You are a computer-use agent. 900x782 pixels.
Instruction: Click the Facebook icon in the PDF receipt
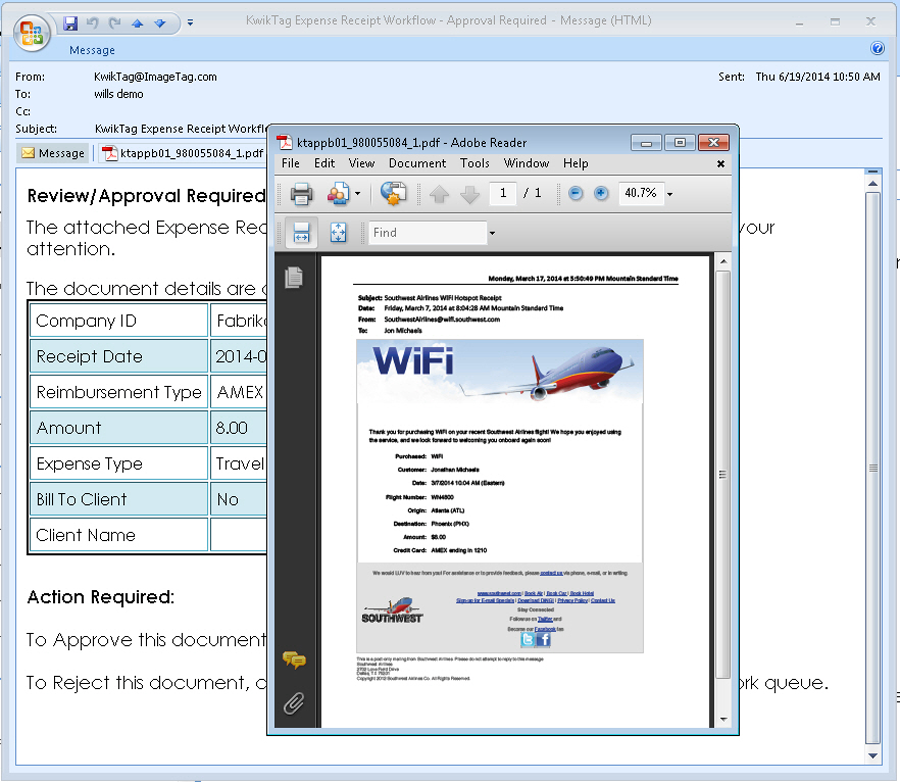tap(543, 639)
